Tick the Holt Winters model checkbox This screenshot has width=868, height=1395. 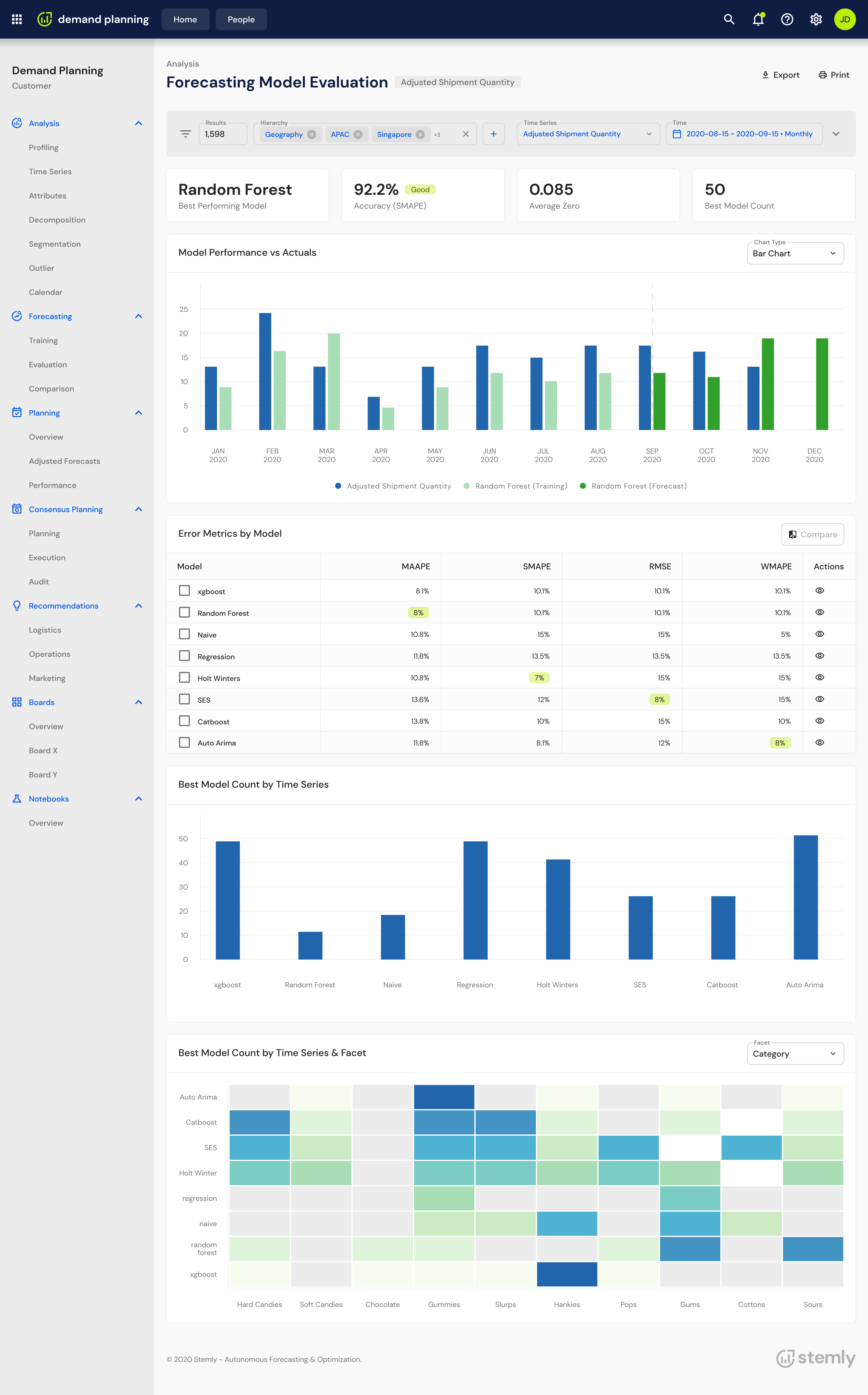tap(184, 677)
